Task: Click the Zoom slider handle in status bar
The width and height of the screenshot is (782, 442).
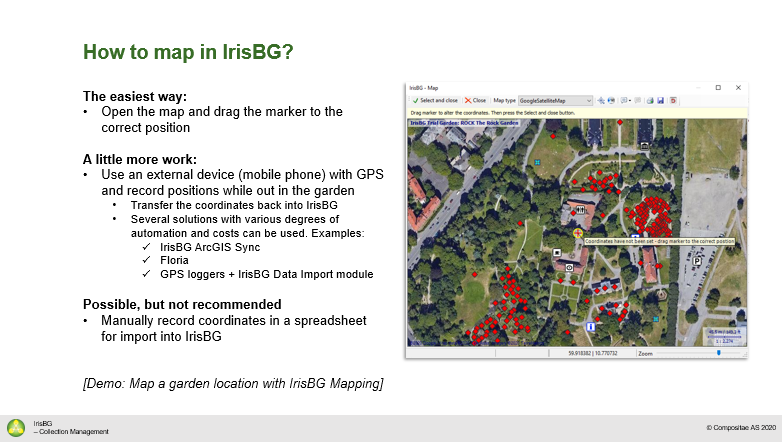Action: click(x=719, y=353)
